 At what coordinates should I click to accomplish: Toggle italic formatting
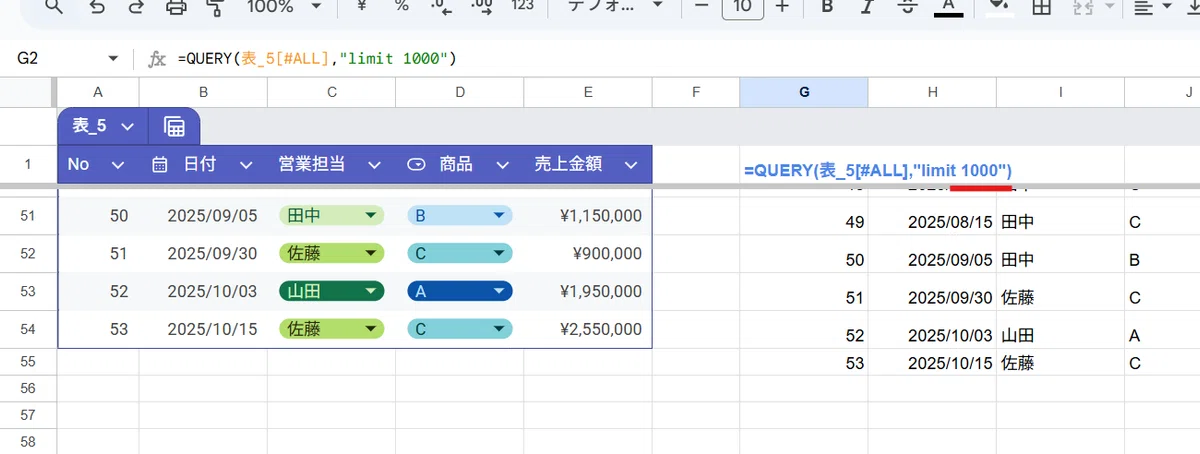[868, 6]
